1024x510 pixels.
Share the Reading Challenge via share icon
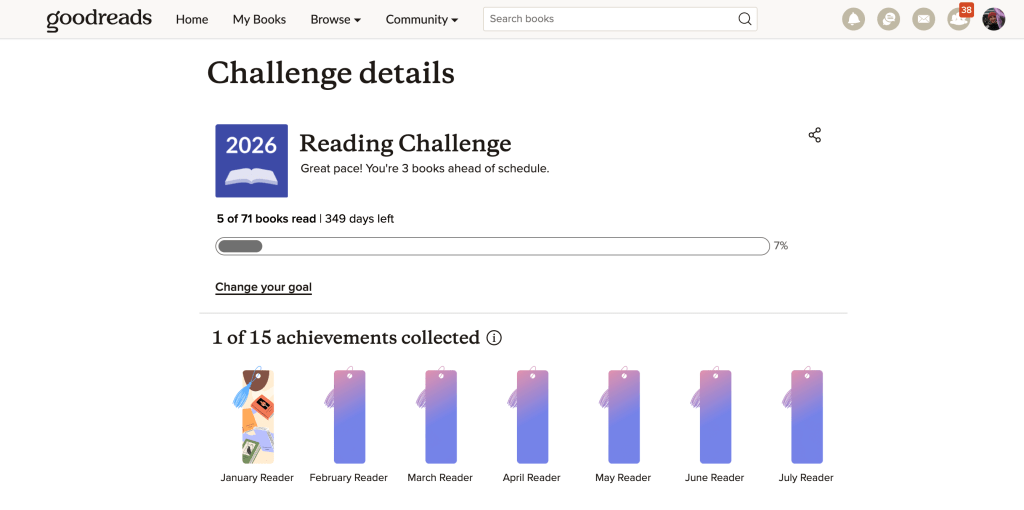815,135
